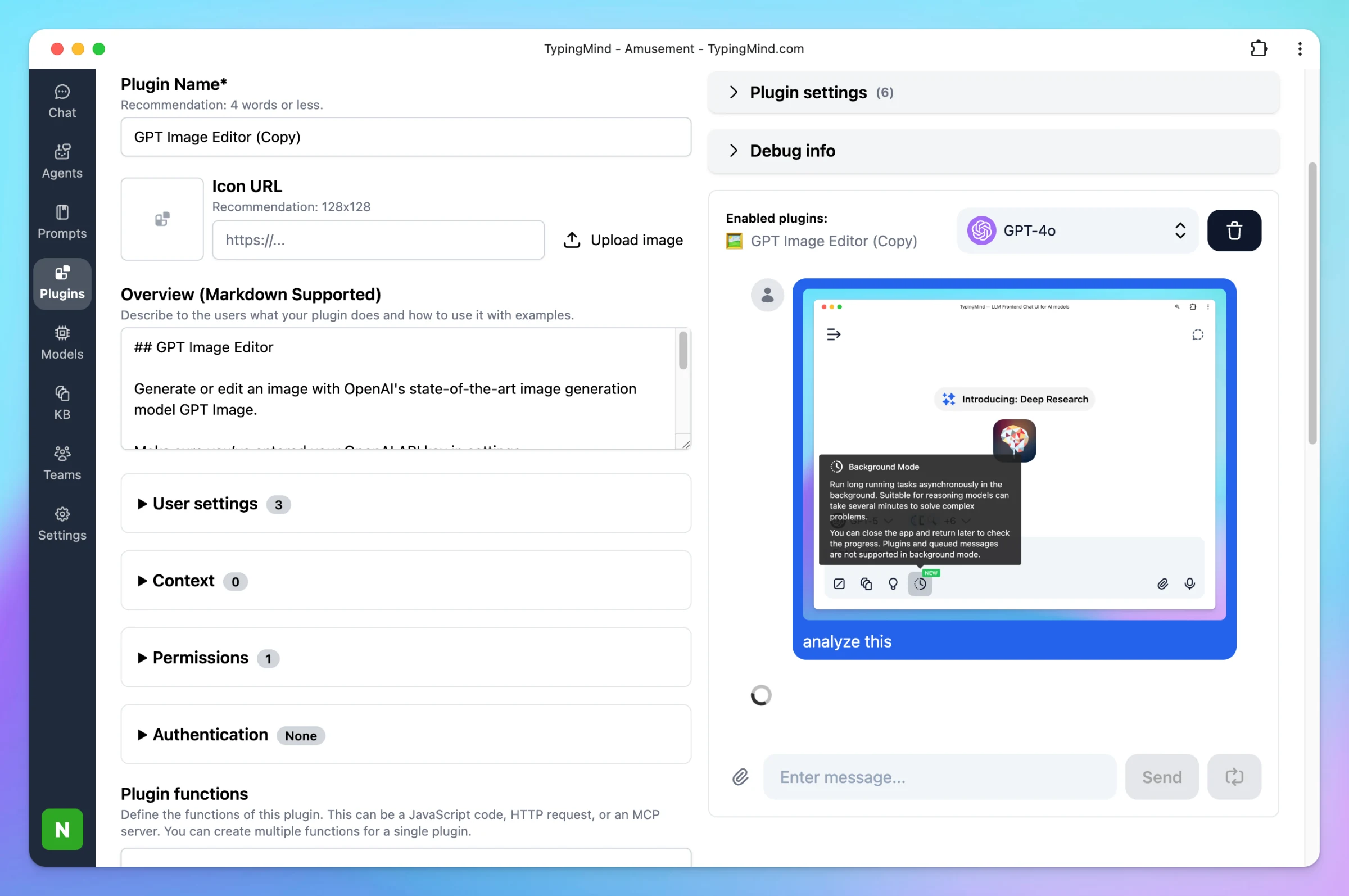This screenshot has height=896, width=1349.
Task: Click the regenerate arrows button beside Send
Action: (x=1234, y=777)
